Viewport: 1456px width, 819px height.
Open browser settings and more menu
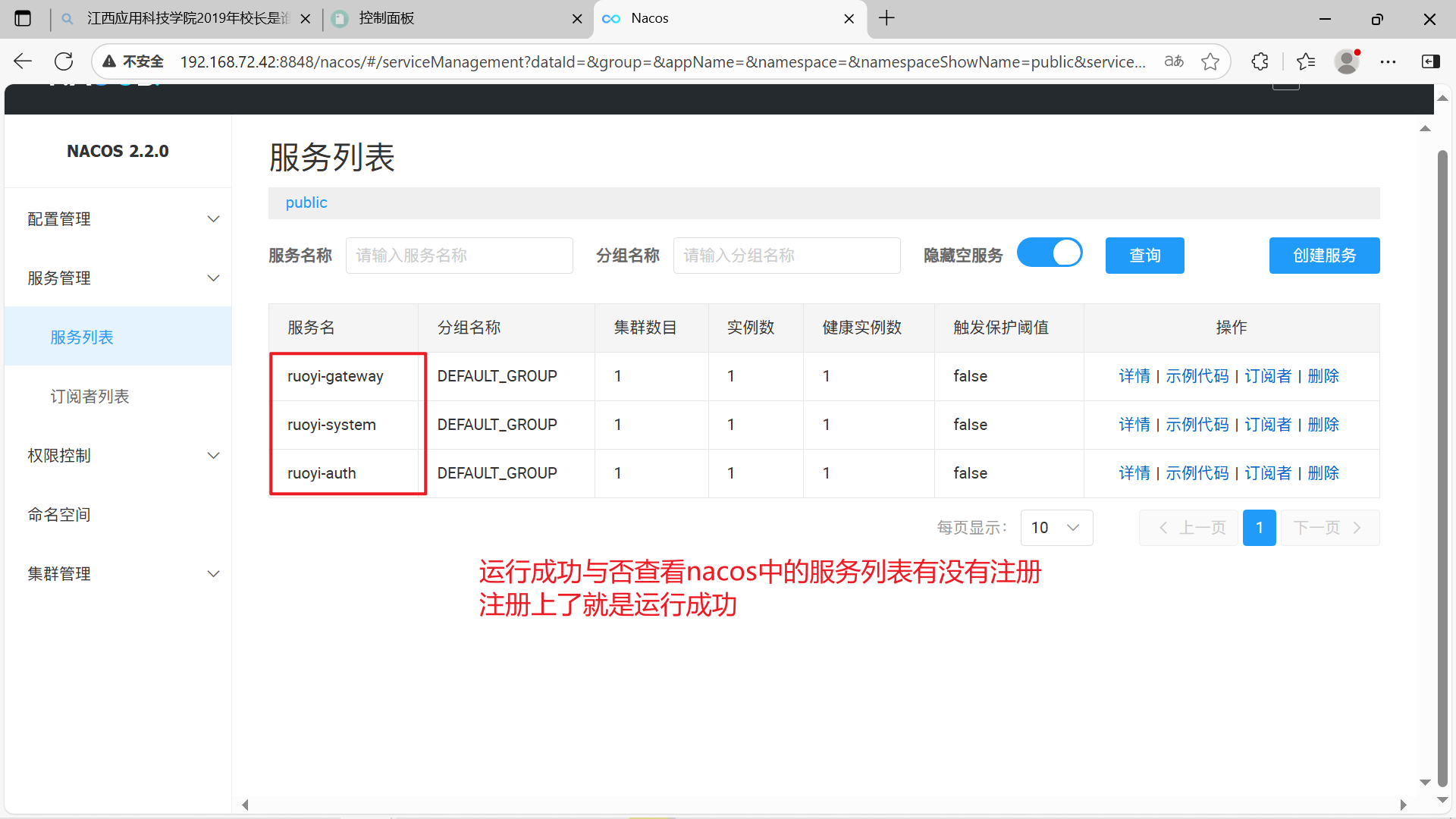point(1388,61)
